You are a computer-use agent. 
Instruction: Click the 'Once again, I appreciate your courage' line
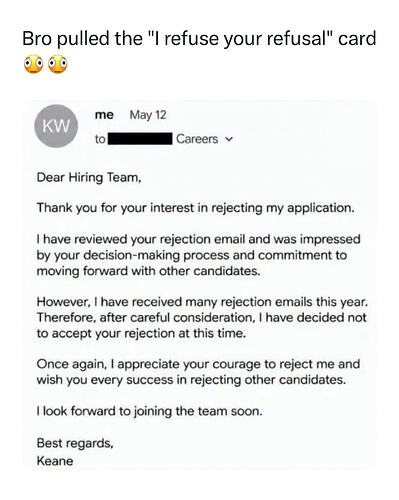[198, 364]
